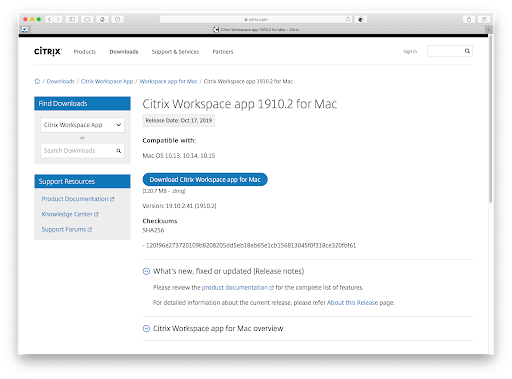Click external-link icon beside Support Forums

[90, 229]
